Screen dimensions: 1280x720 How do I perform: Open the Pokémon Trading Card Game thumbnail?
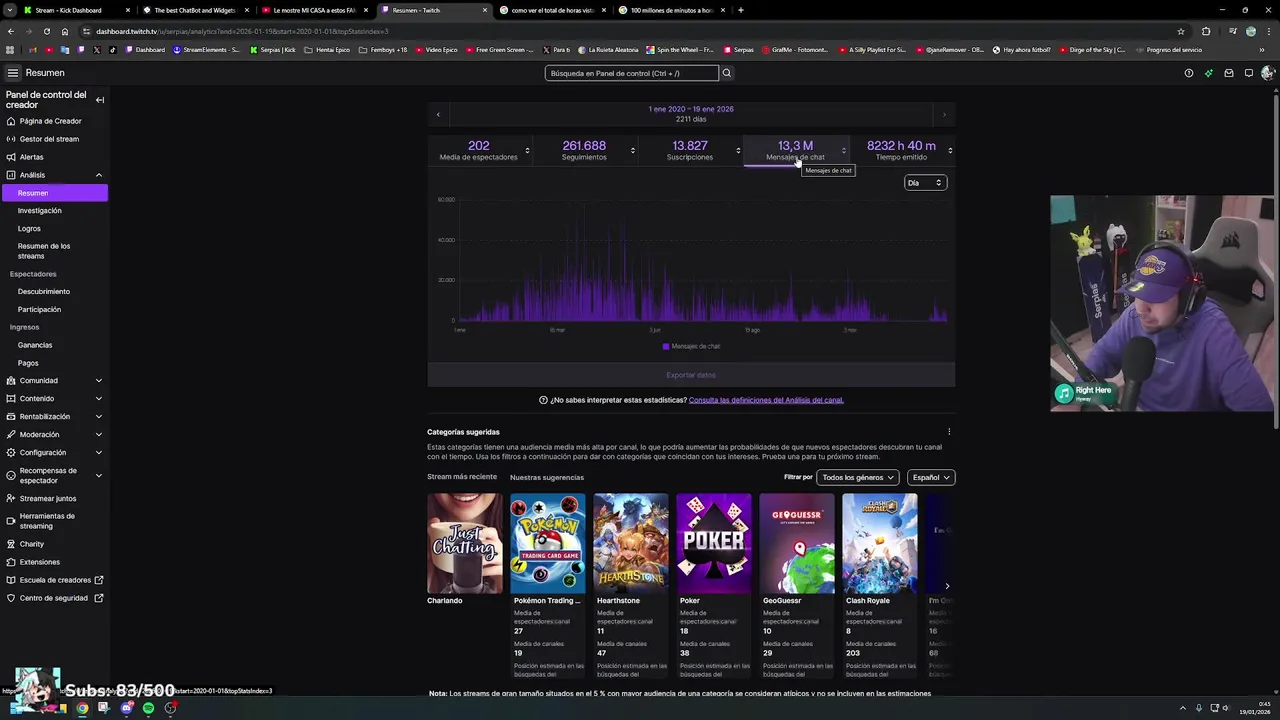(548, 543)
